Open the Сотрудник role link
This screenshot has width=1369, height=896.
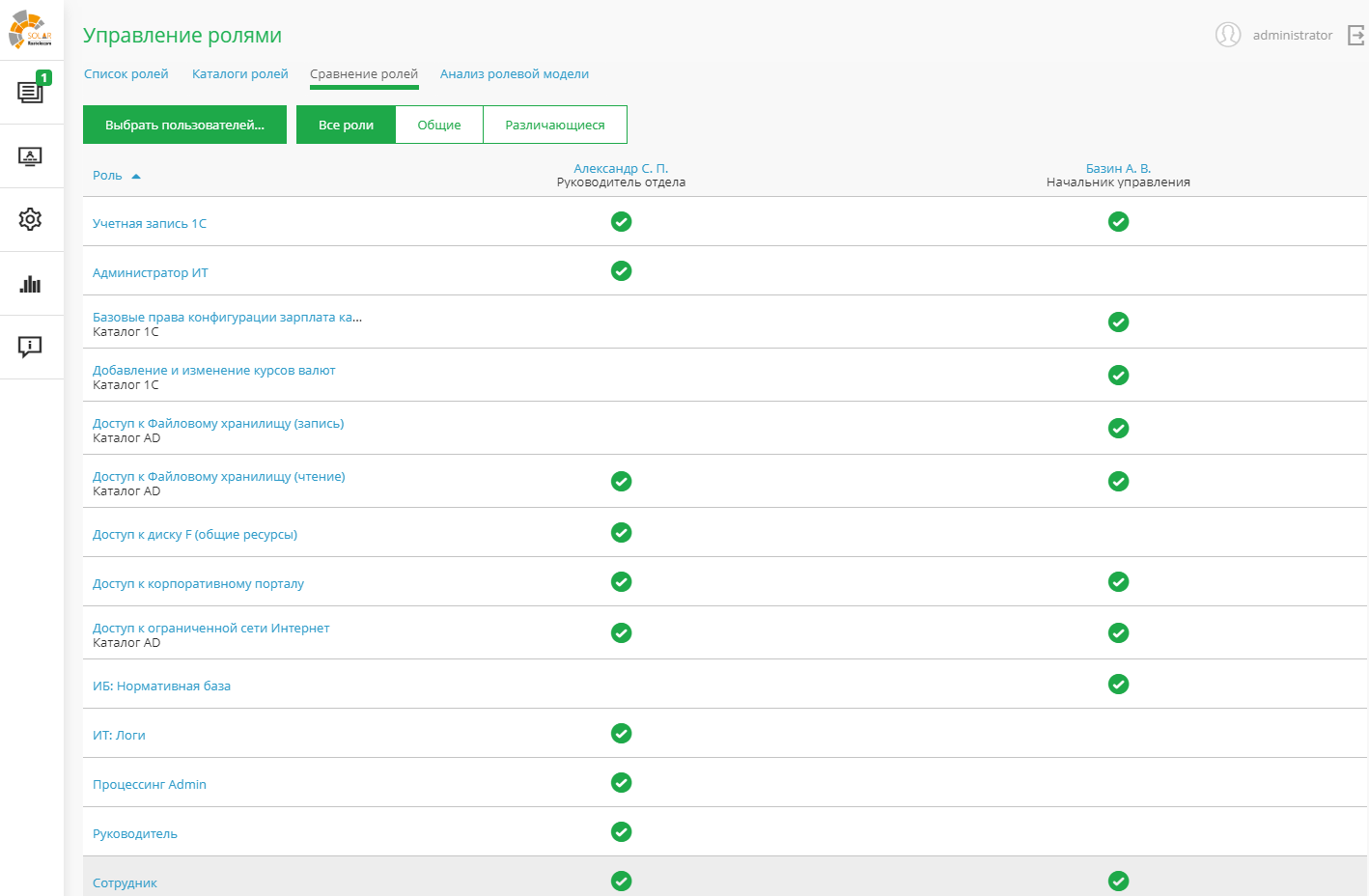coord(125,883)
